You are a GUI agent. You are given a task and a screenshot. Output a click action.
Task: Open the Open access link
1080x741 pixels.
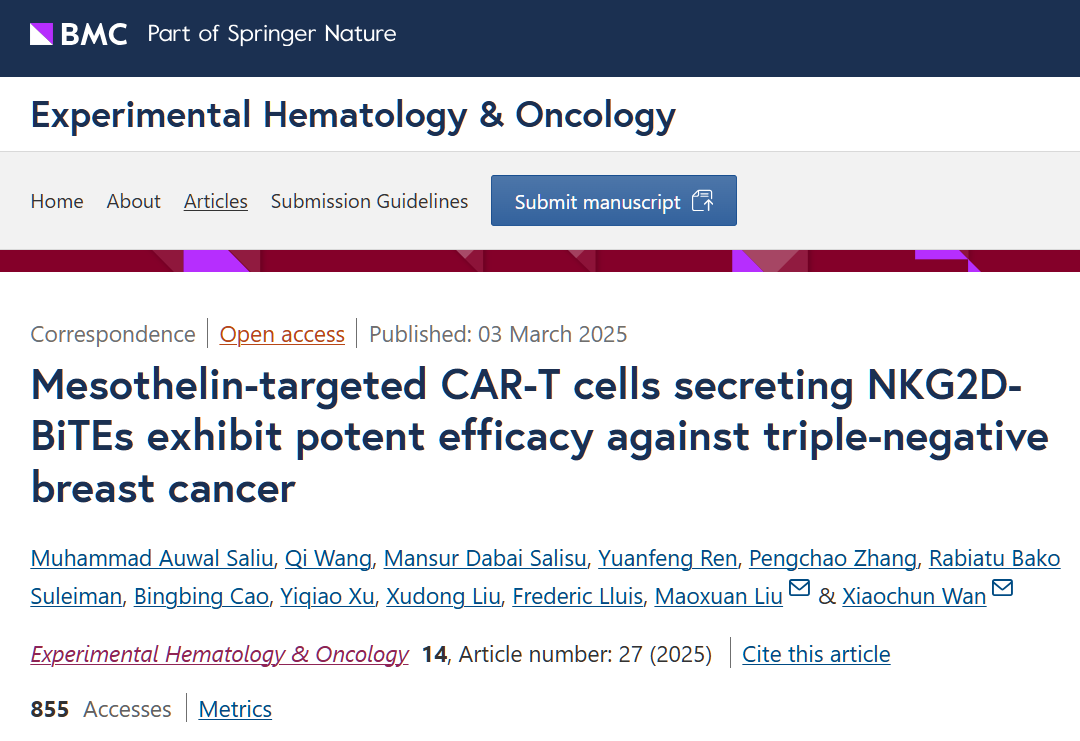282,334
